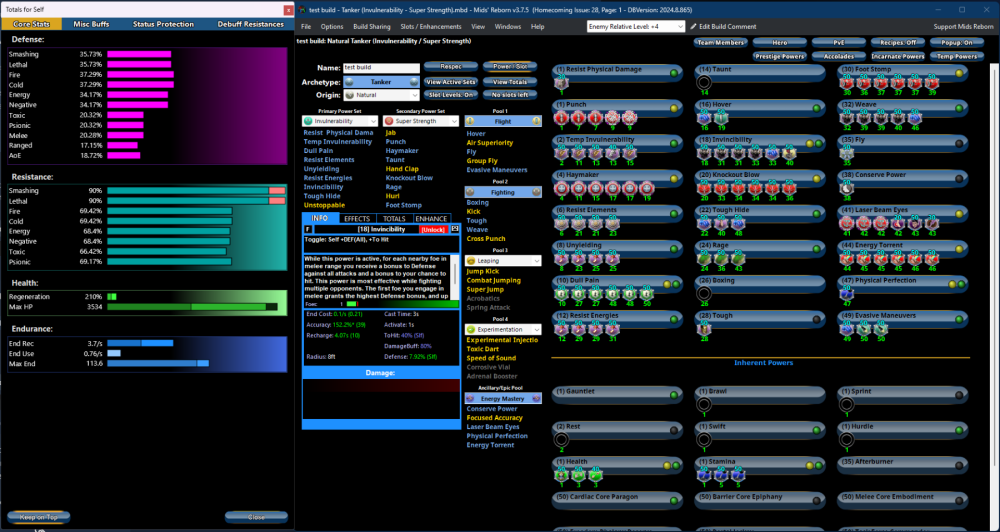Open the Build Sharing menu

371,26
